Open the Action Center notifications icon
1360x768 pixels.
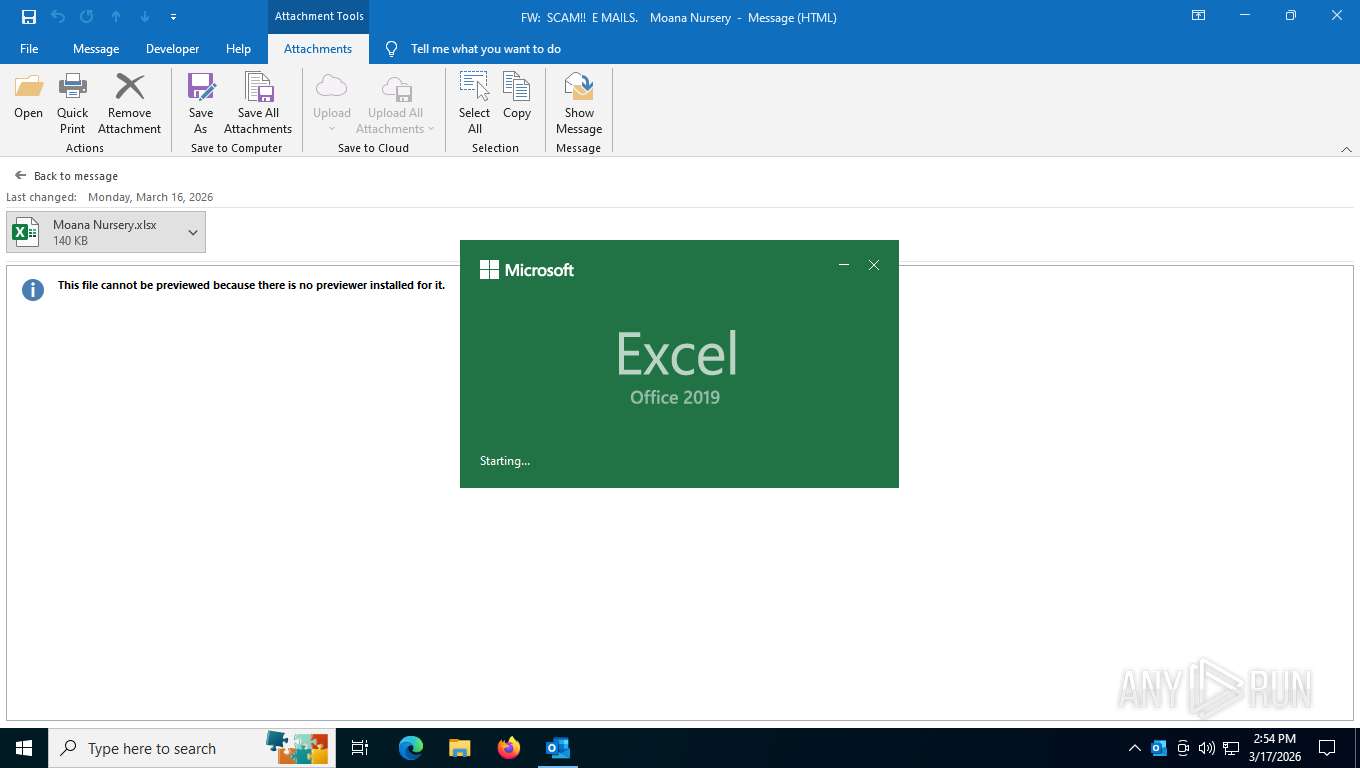tap(1327, 748)
